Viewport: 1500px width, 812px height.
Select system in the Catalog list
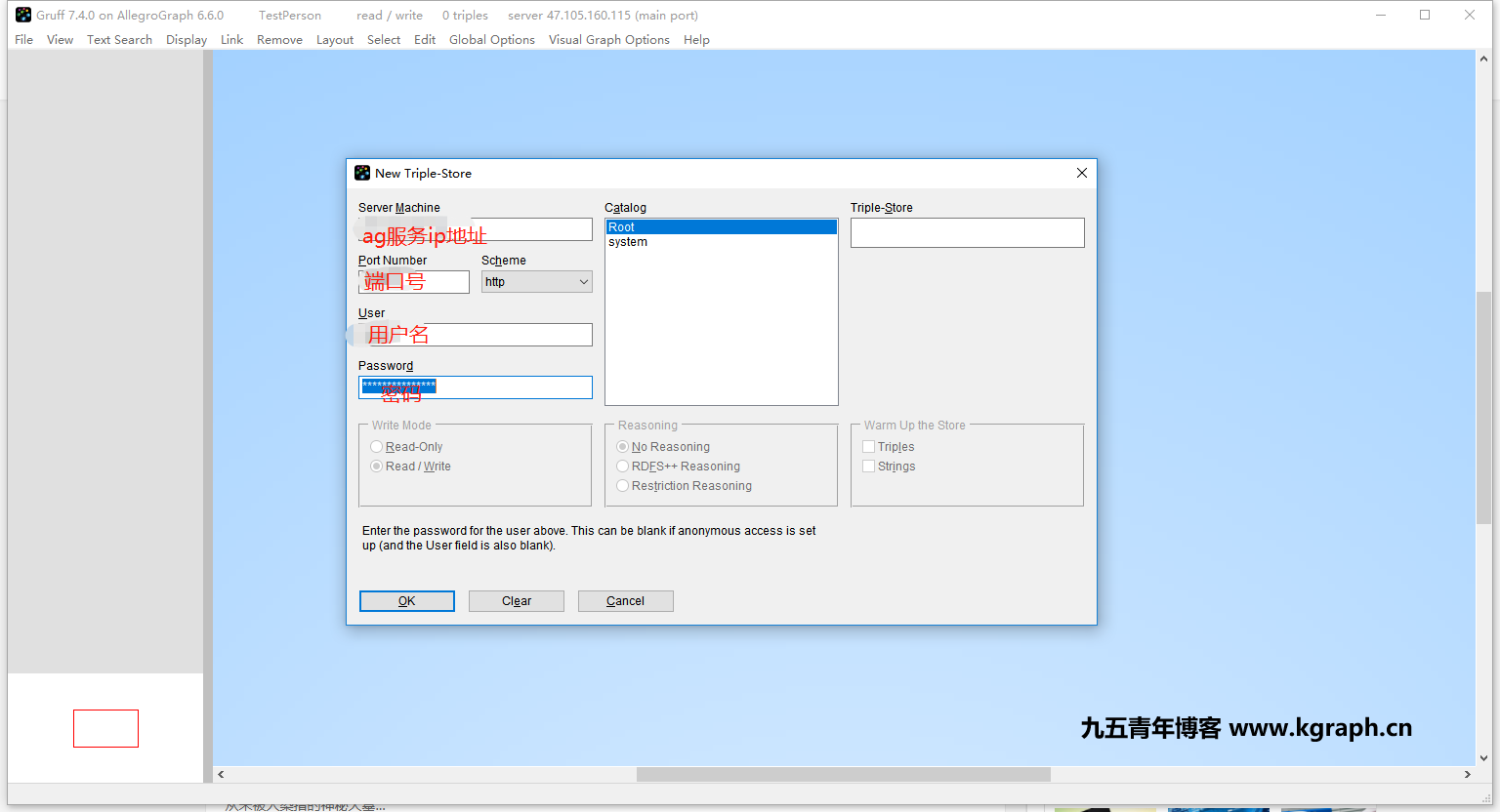point(722,242)
